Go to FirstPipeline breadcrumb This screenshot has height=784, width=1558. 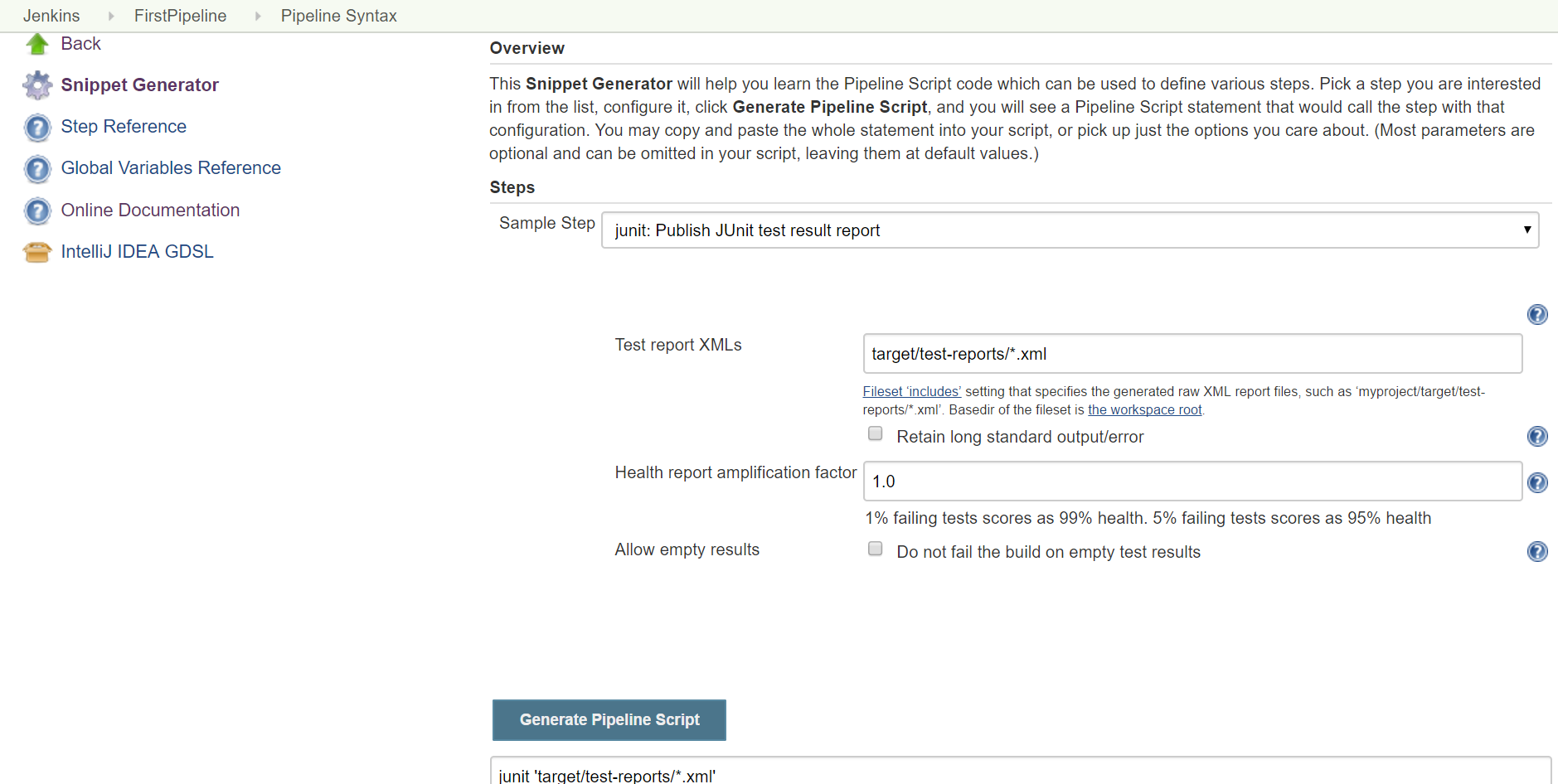click(180, 16)
